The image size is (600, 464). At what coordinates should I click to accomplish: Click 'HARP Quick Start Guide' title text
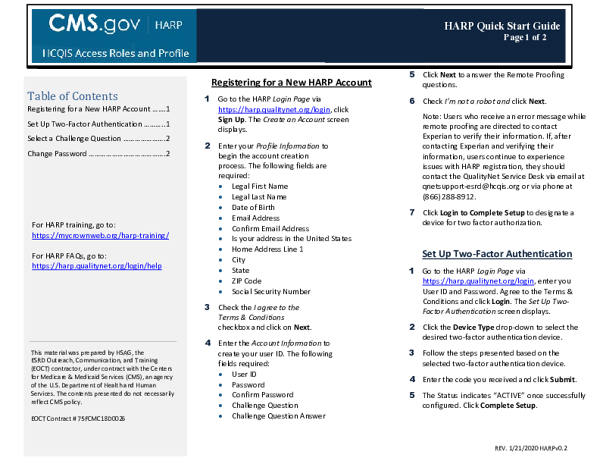click(x=502, y=26)
